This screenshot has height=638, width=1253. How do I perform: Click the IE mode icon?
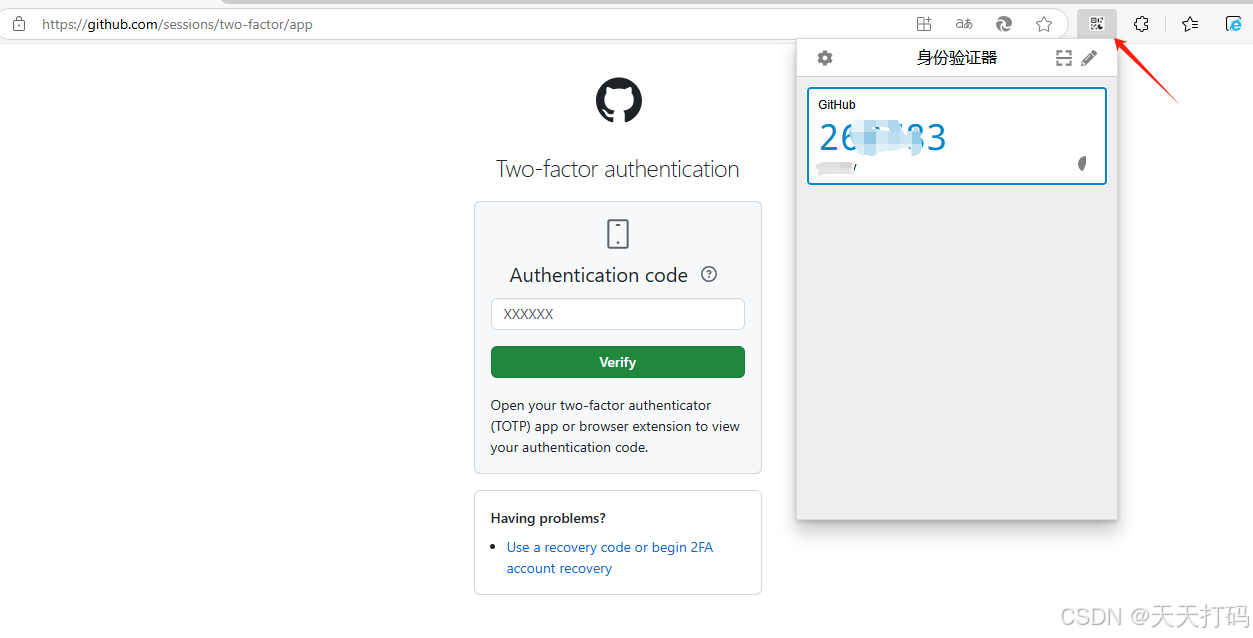(1233, 23)
